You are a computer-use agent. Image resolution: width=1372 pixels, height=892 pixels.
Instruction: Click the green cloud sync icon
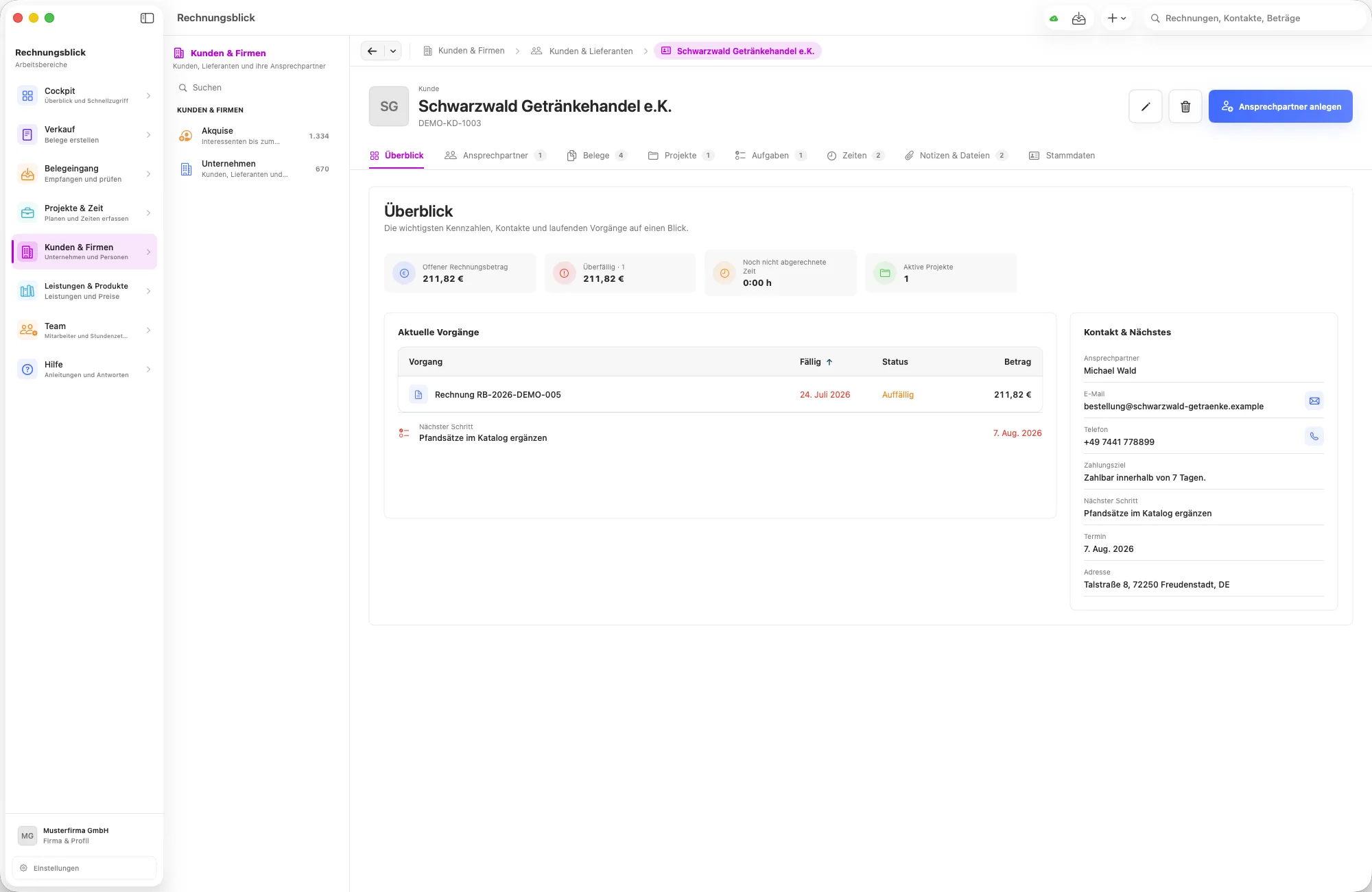coord(1054,19)
